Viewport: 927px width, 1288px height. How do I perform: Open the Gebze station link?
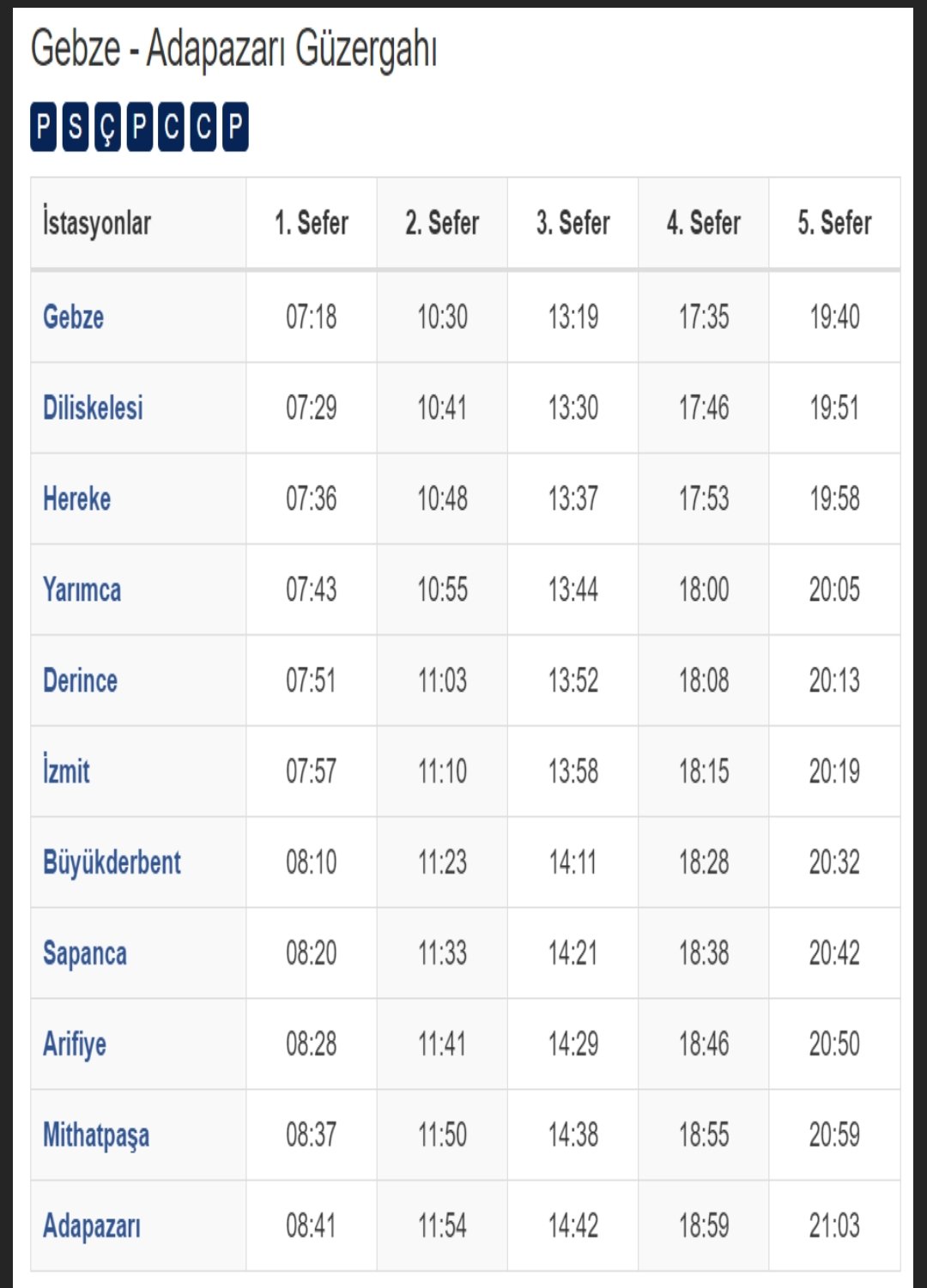tap(74, 317)
